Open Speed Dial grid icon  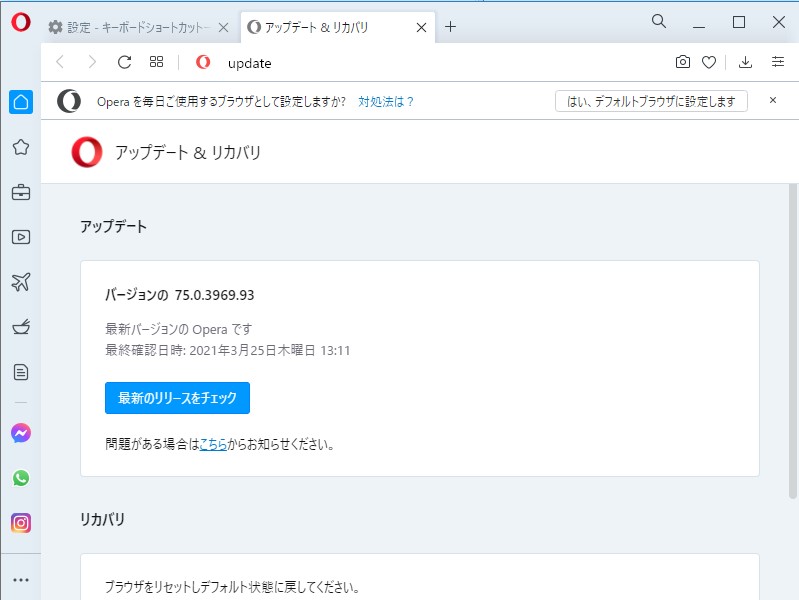click(156, 62)
